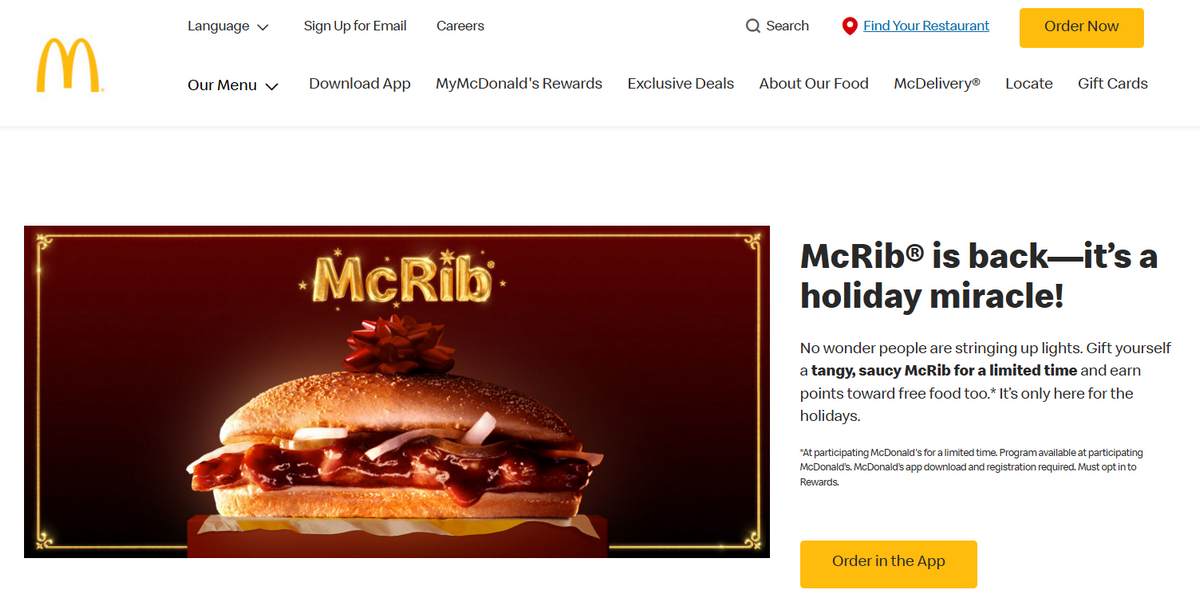Open Gift Cards navigation item

point(1113,84)
